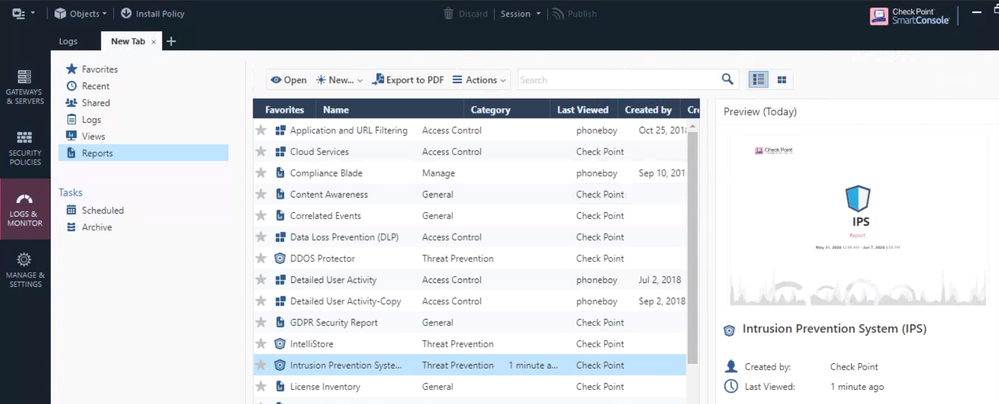Open the Security Policies view
Screen dimensions: 999x404
pos(25,148)
